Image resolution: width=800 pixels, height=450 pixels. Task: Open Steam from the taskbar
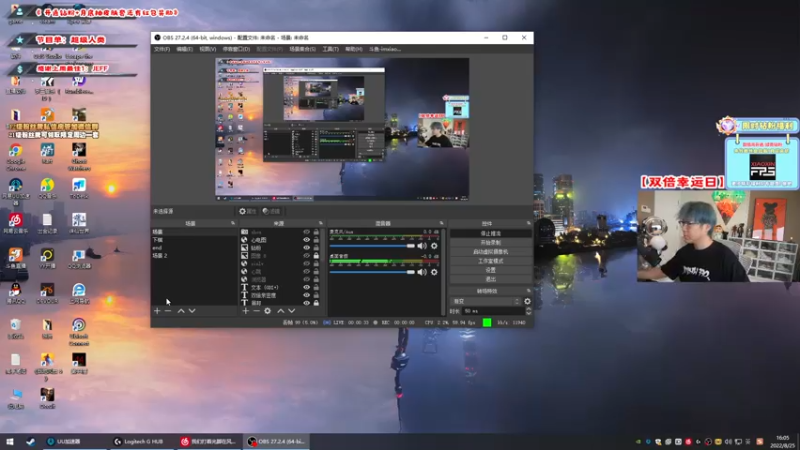[x=31, y=441]
